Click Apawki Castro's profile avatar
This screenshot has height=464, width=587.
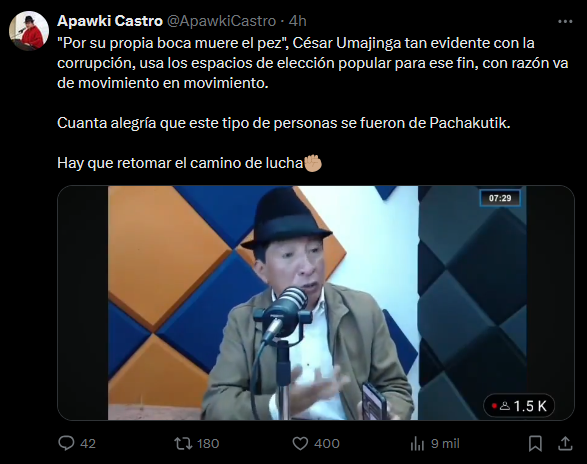tap(29, 31)
